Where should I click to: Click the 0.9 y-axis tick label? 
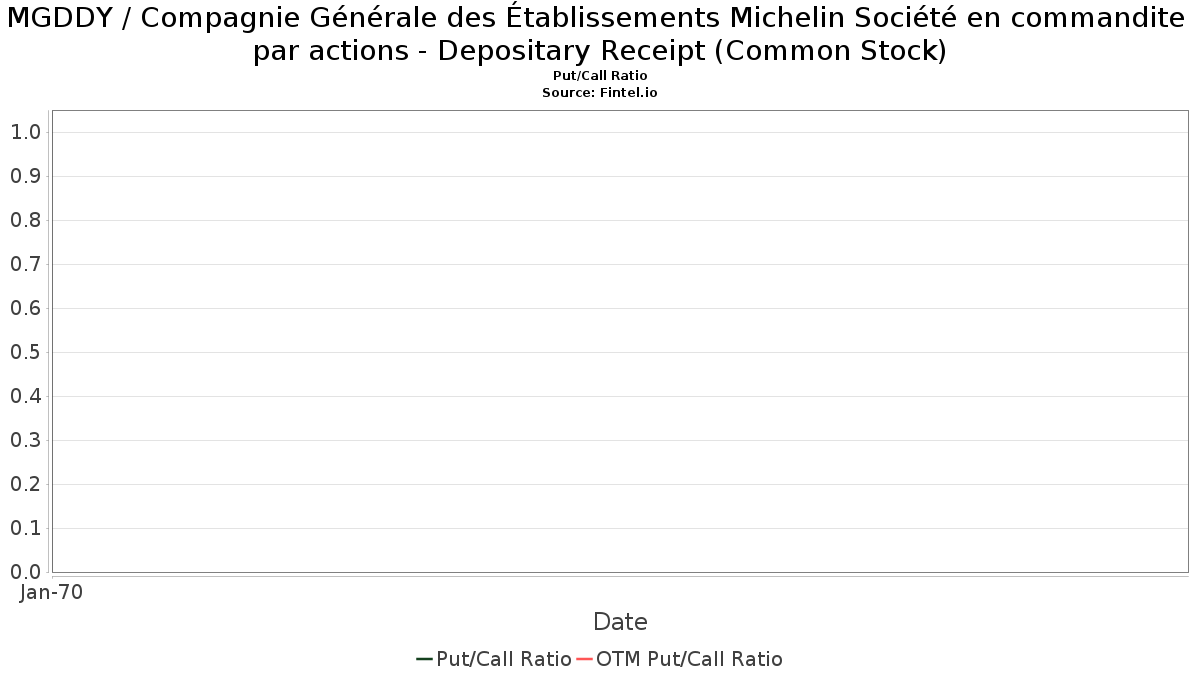coord(25,176)
